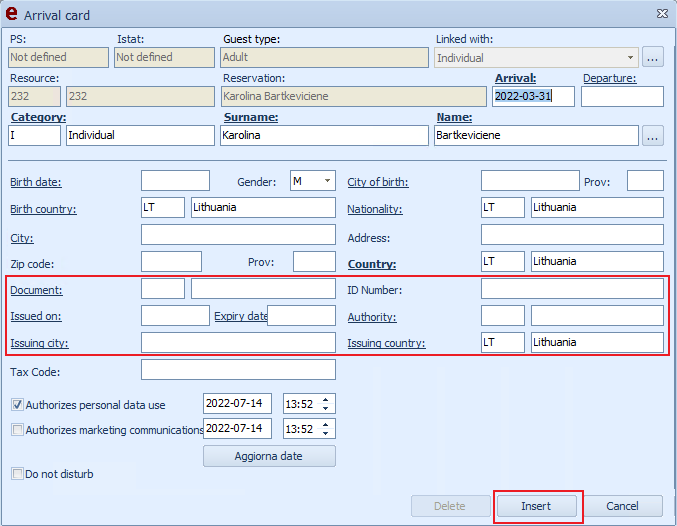Focus the Expiry date input
The image size is (677, 526).
pyautogui.click(x=301, y=316)
